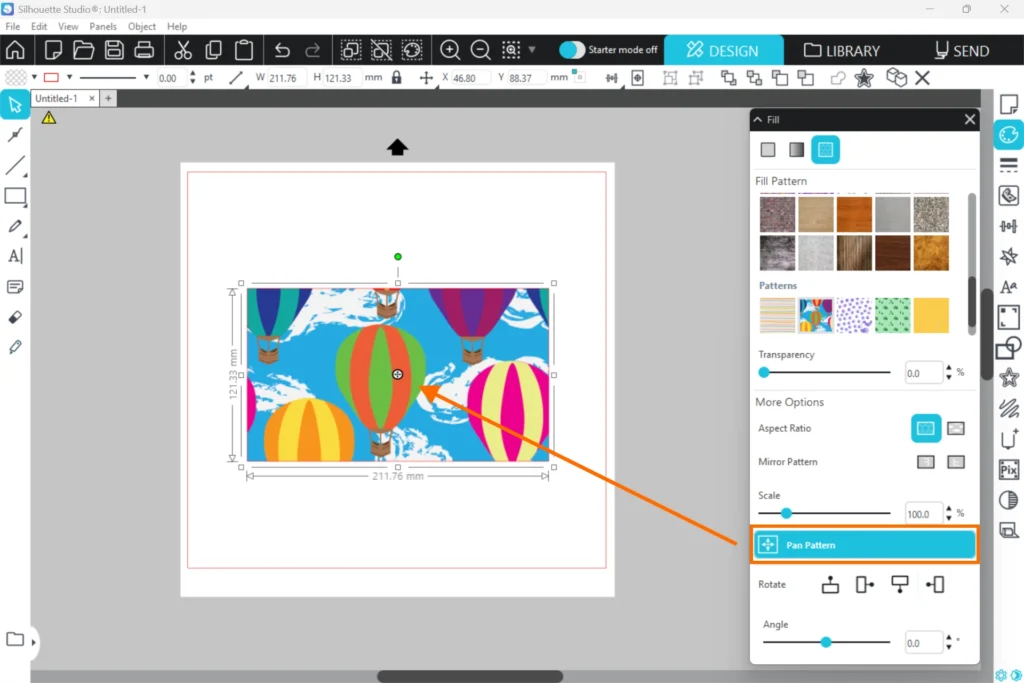Click the Pan Pattern button
The height and width of the screenshot is (683, 1024).
pos(864,545)
